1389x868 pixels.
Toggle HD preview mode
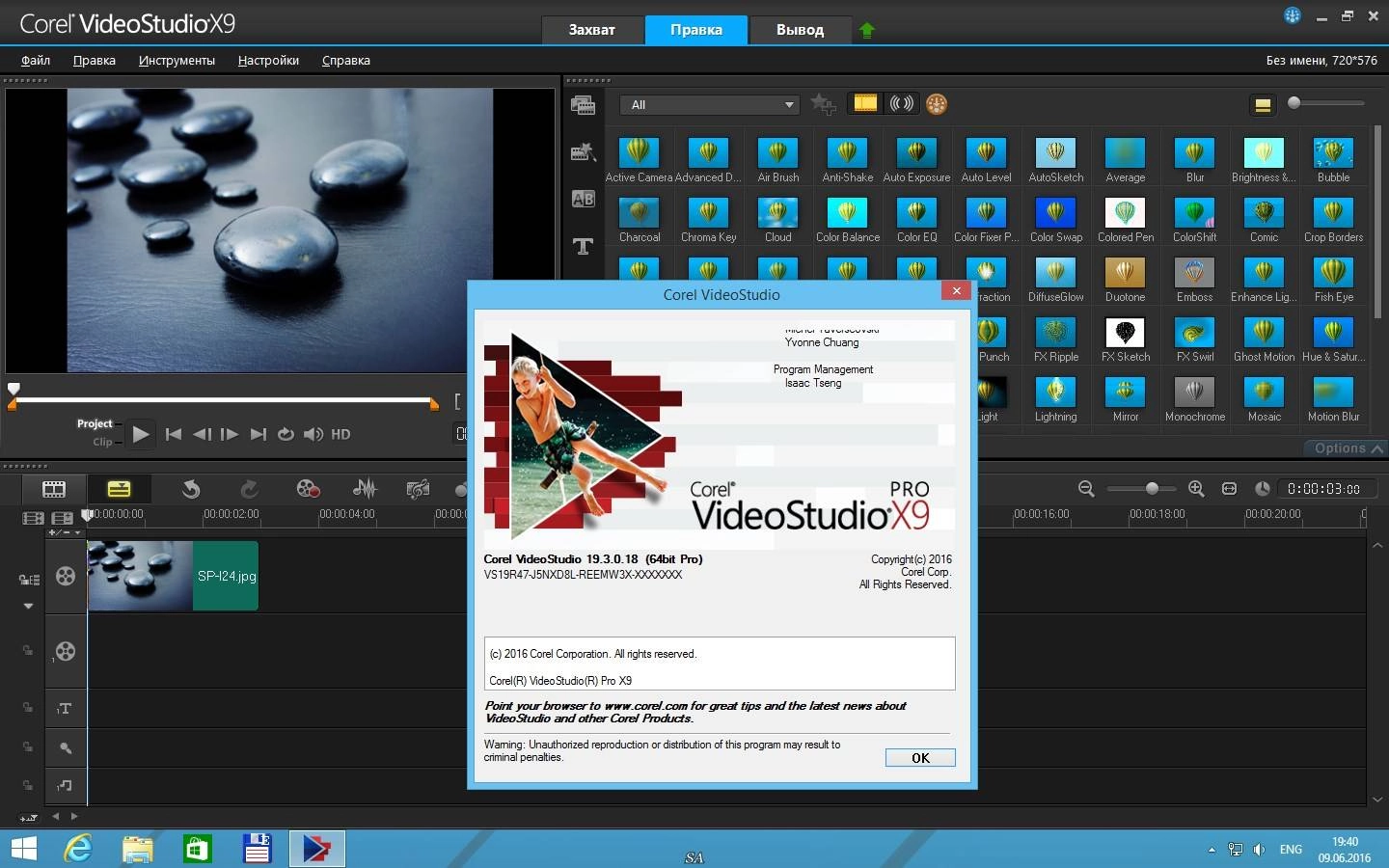click(x=340, y=434)
